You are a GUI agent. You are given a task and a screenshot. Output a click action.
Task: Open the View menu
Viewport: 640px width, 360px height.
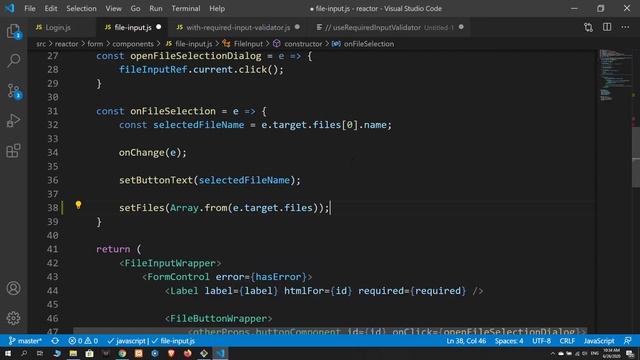(113, 8)
